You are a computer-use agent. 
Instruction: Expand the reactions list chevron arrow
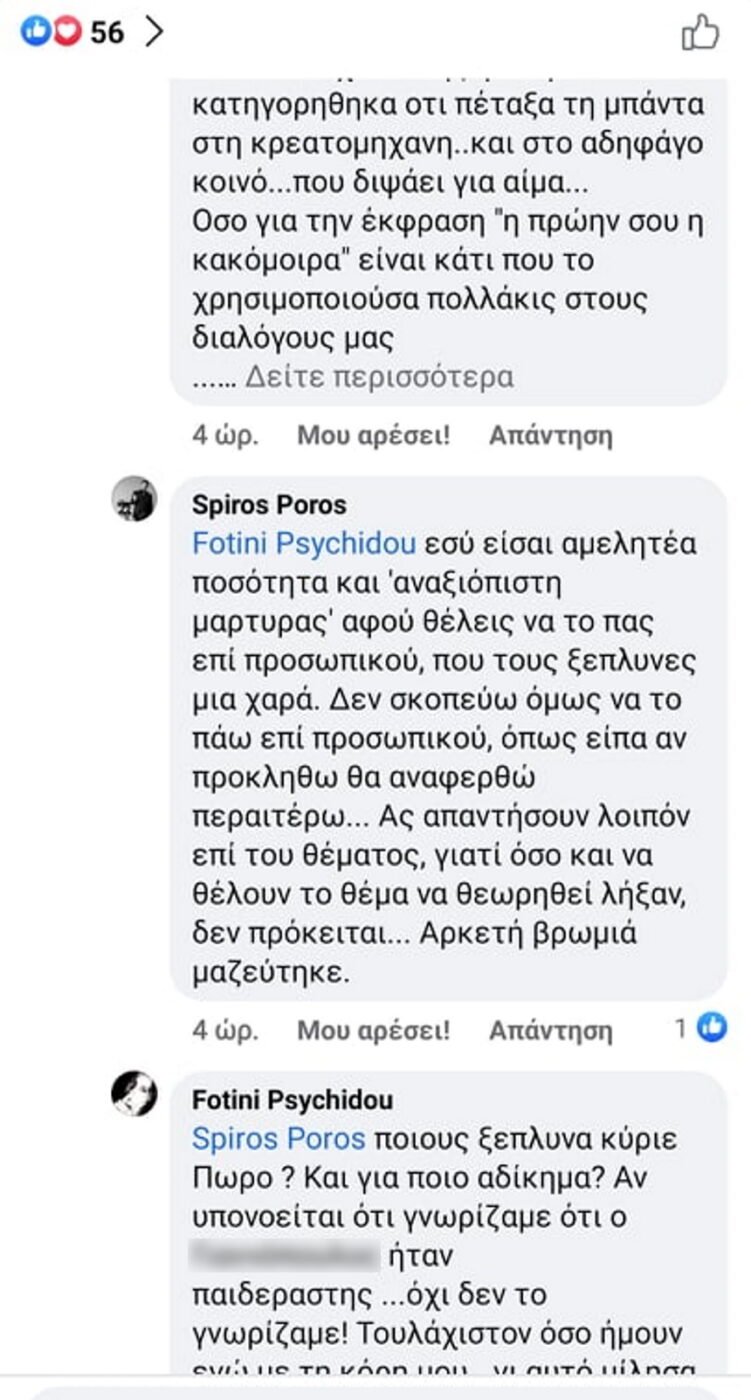[153, 32]
